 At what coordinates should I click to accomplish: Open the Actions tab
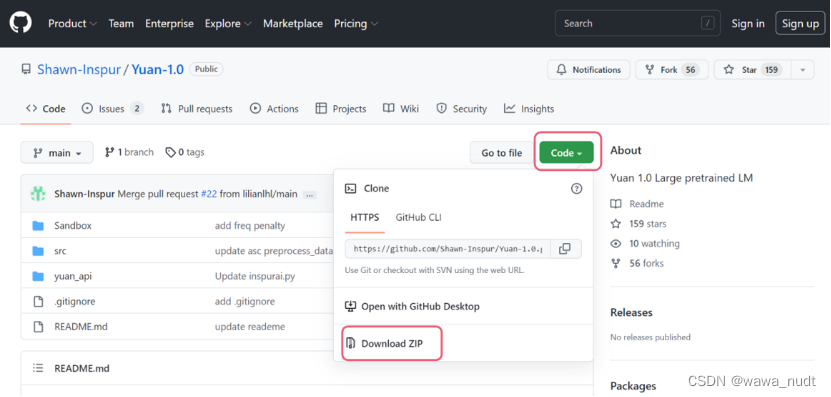[x=274, y=109]
